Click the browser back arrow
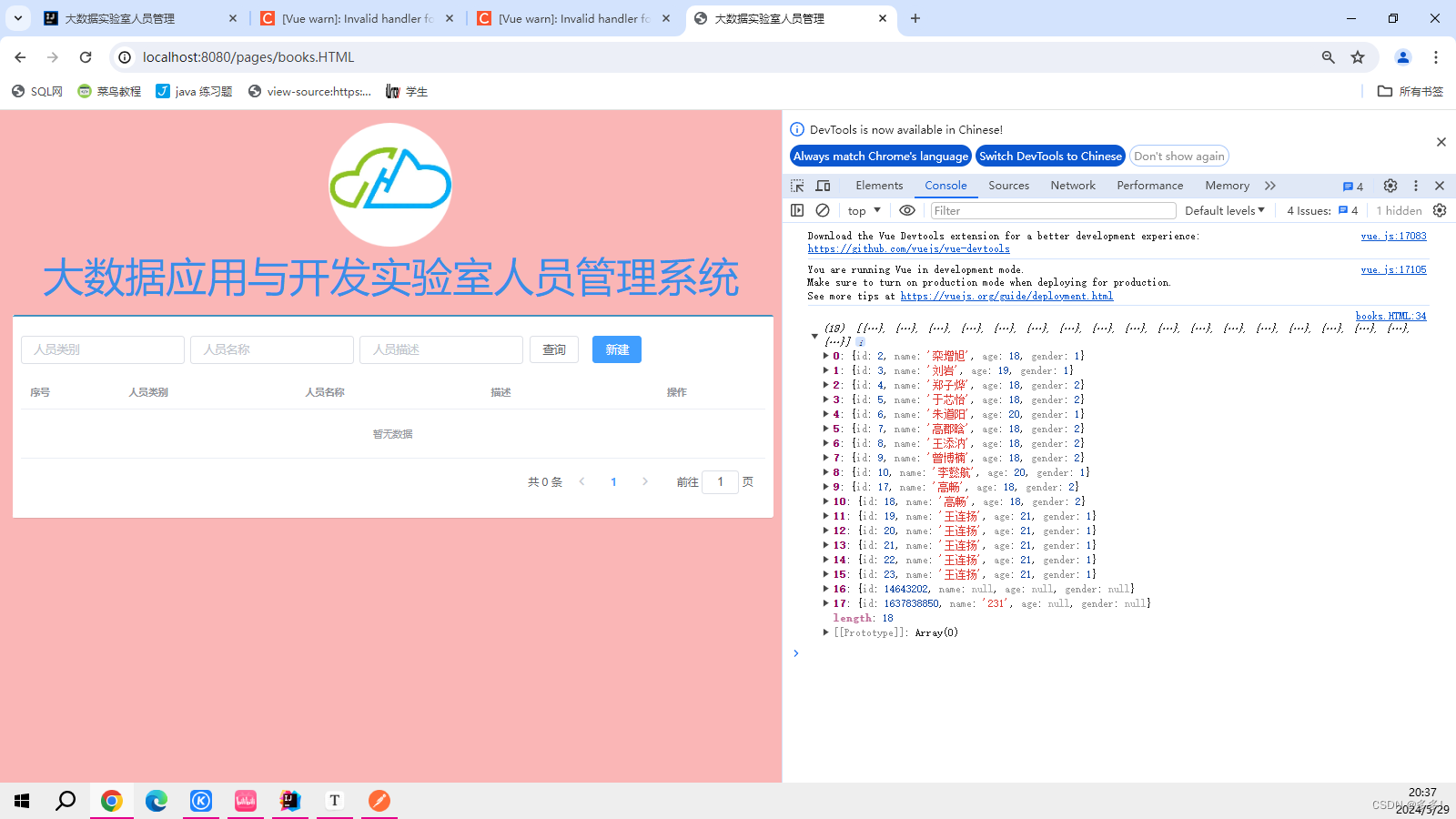 (x=20, y=57)
